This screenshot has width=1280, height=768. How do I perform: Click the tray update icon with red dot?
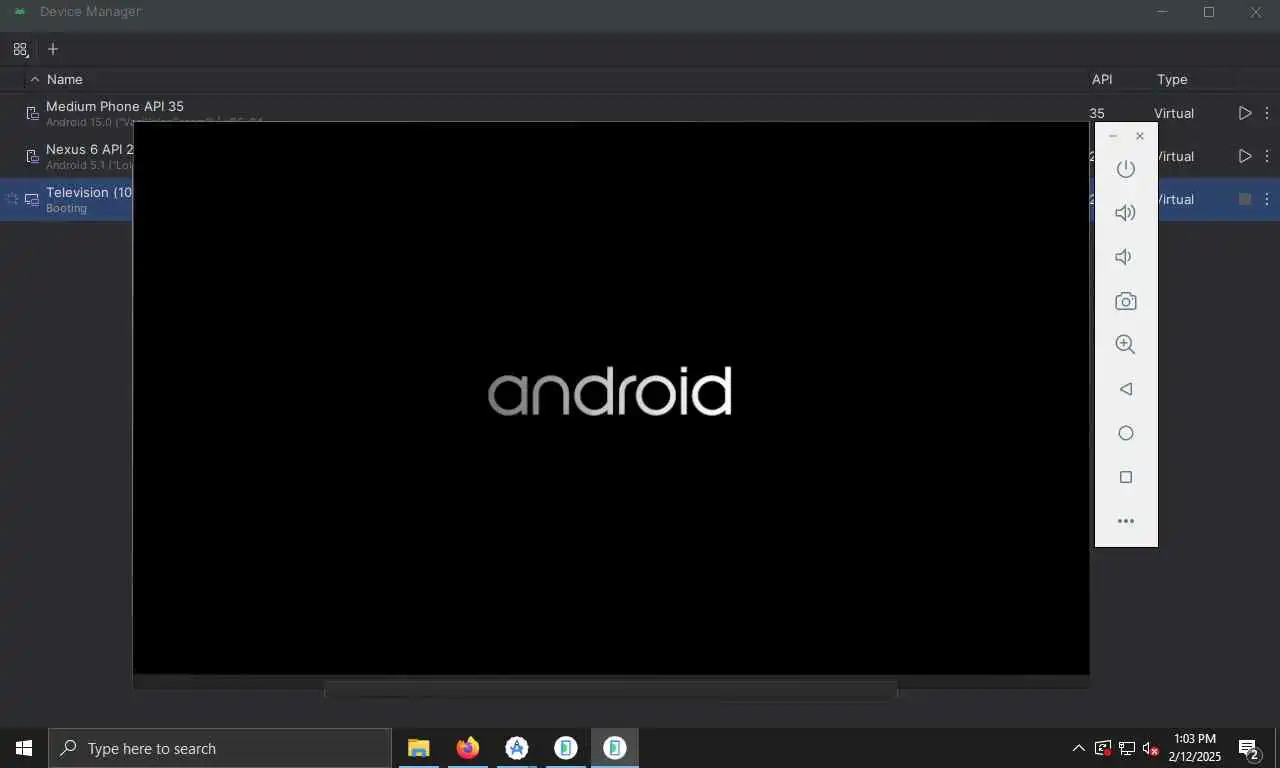[1103, 748]
